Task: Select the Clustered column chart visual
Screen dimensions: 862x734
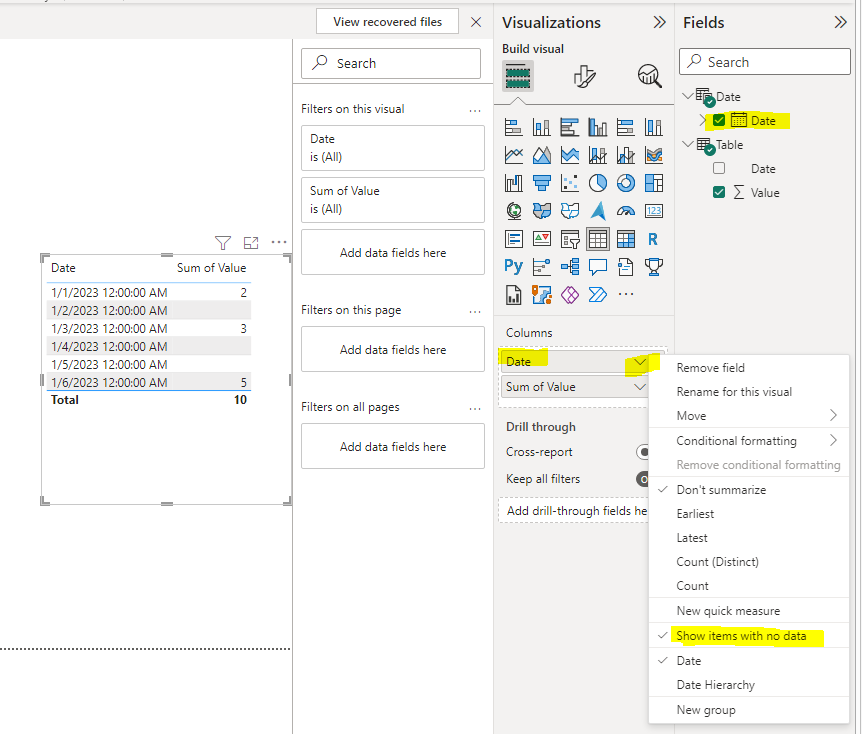Action: [598, 127]
